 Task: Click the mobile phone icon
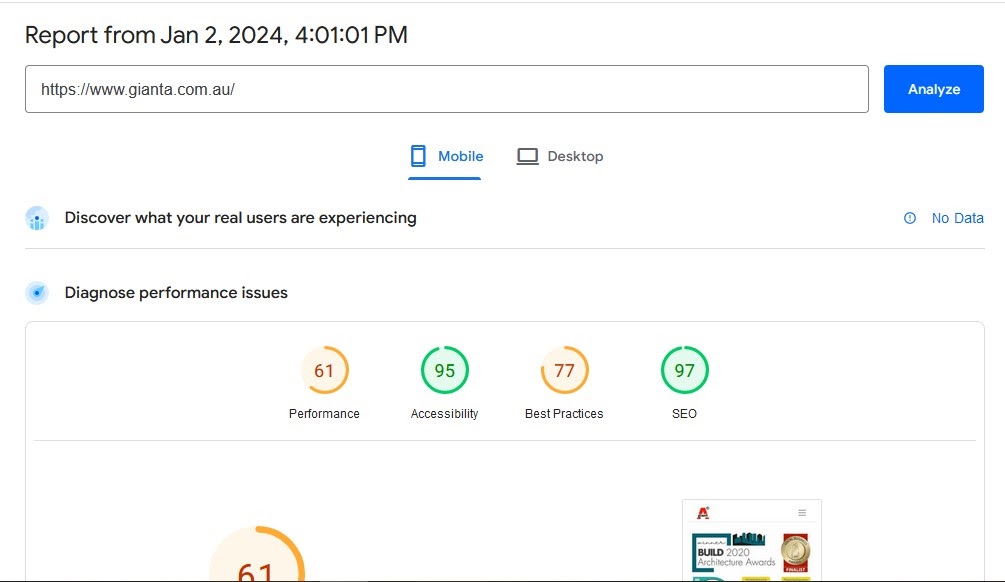[418, 156]
